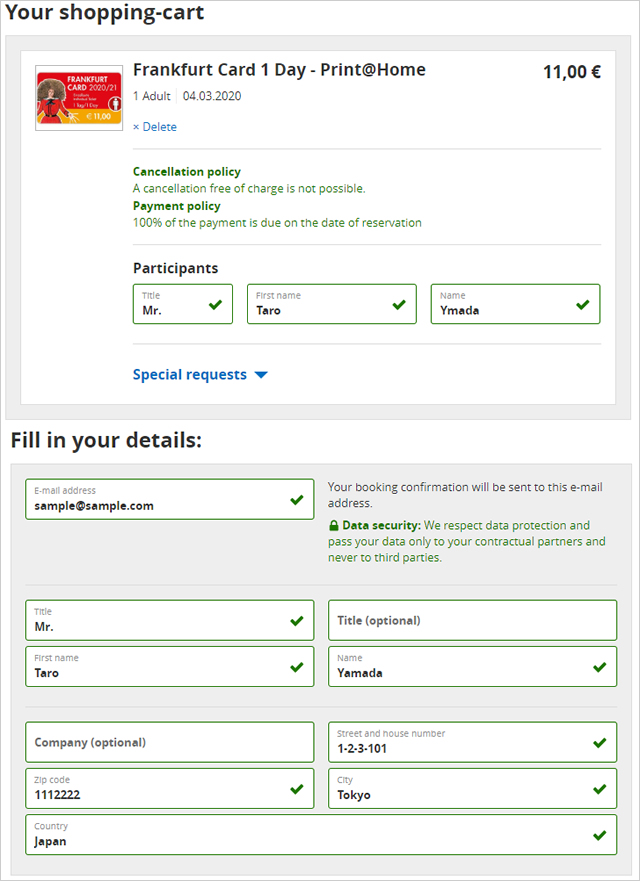
Task: Click the blue Special requests arrow icon
Action: [x=261, y=375]
